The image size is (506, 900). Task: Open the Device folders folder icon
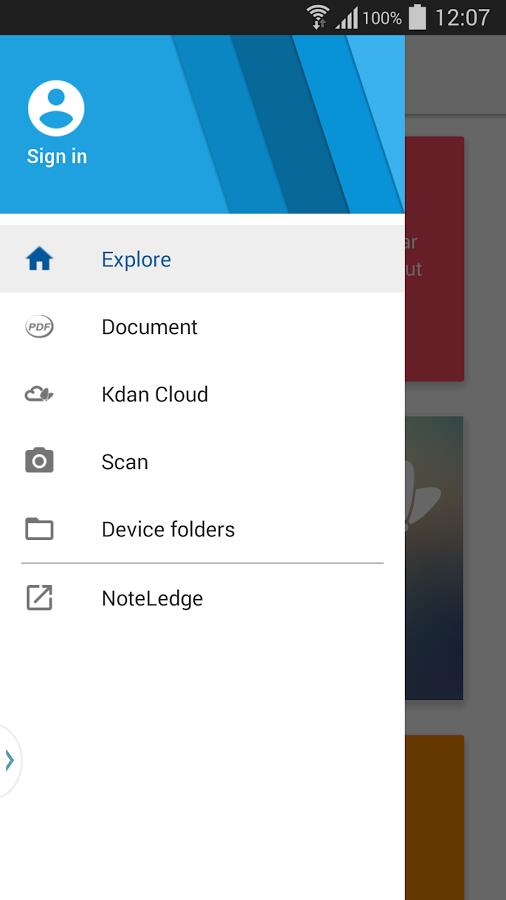click(x=40, y=529)
